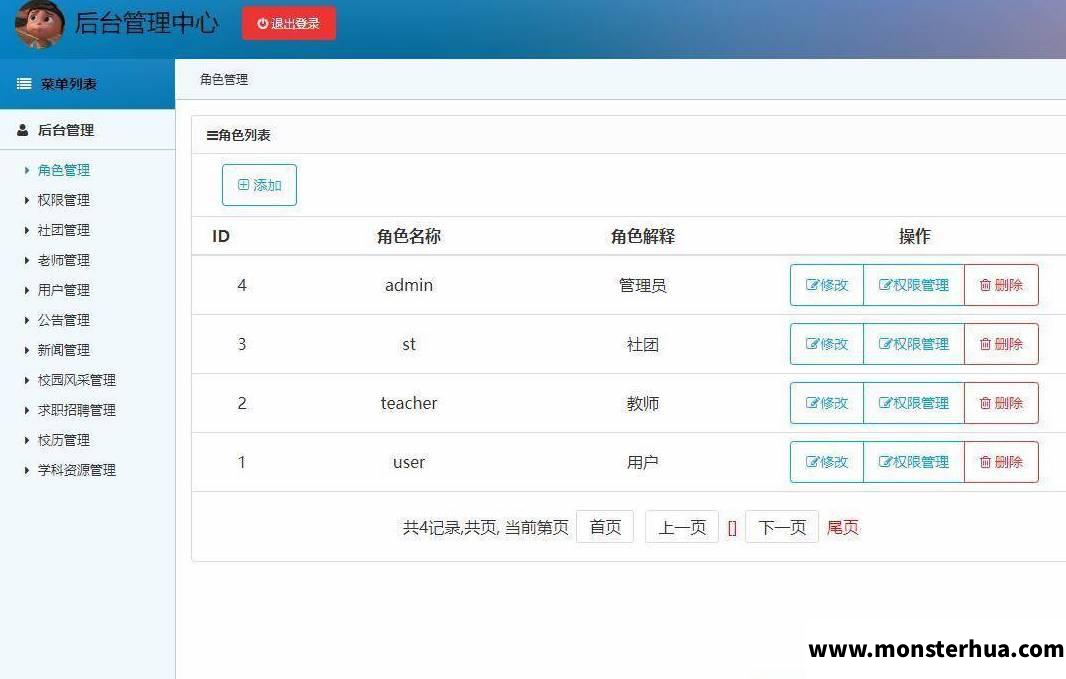Click the arrow beside 权限管理
1066x679 pixels.
[27, 200]
